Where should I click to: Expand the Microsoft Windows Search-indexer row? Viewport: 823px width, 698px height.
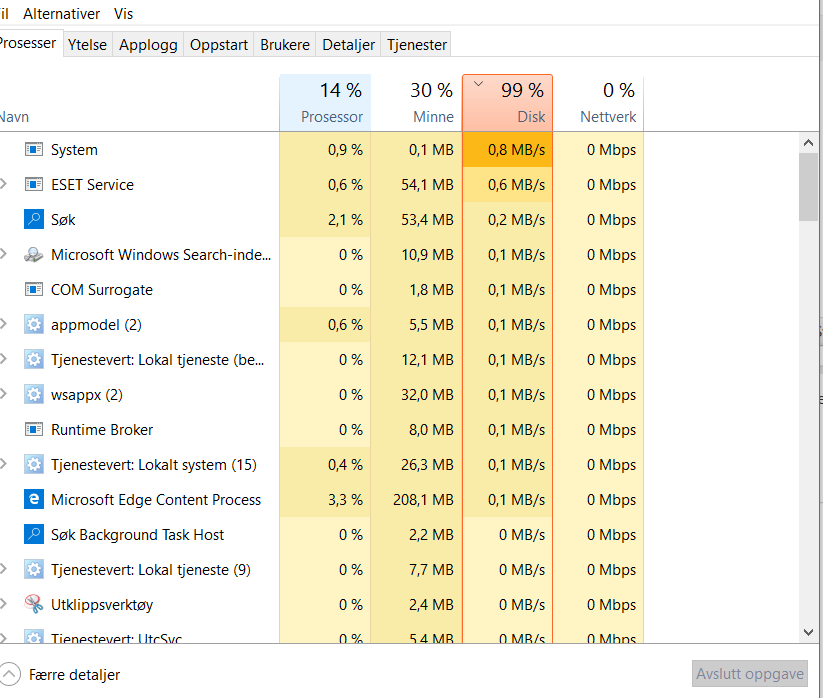pos(4,254)
